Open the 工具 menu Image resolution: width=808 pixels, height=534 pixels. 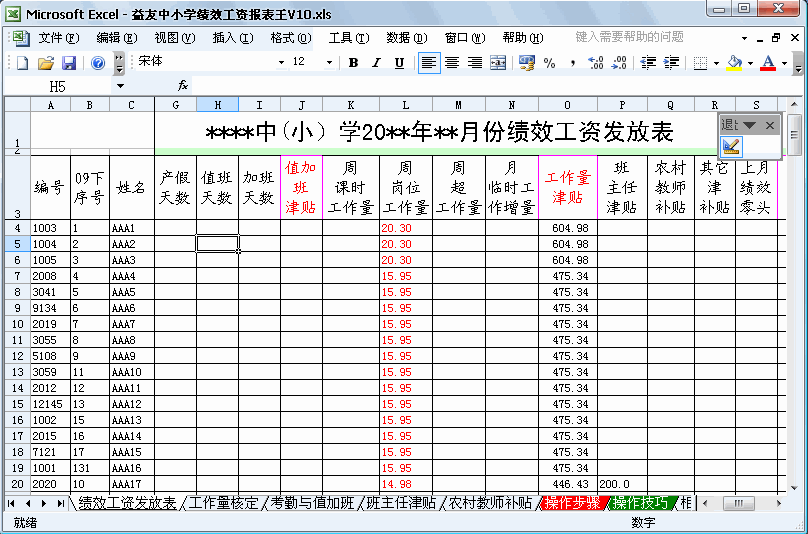coord(349,38)
